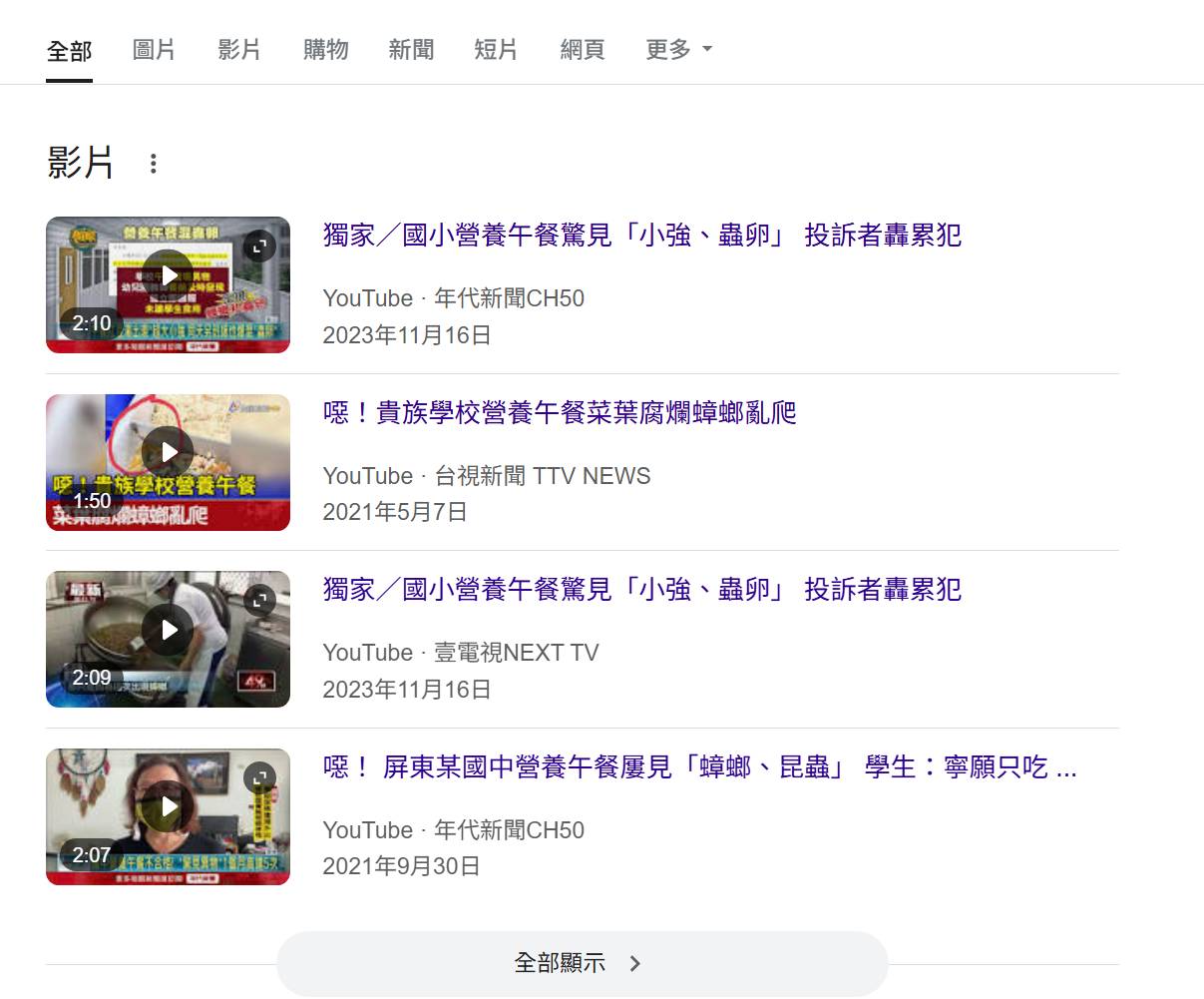
Task: Click the date text 2021年9月30日
Action: 401,866
